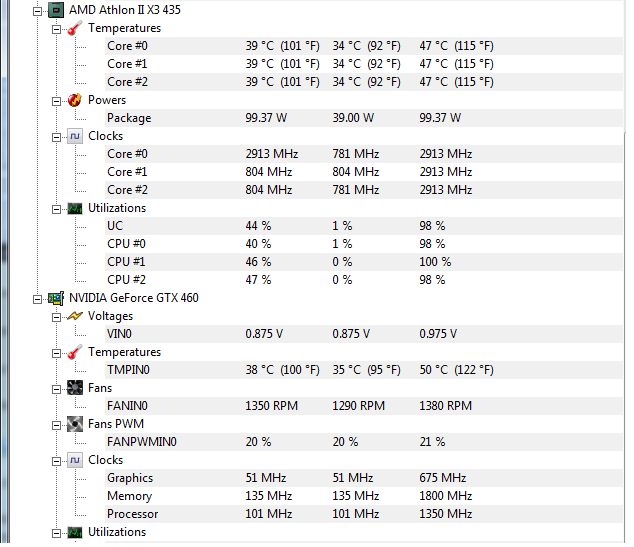Viewport: 634px width, 547px height.
Task: Collapse the NVIDIA GeForce GTX 460 node
Action: tap(38, 298)
